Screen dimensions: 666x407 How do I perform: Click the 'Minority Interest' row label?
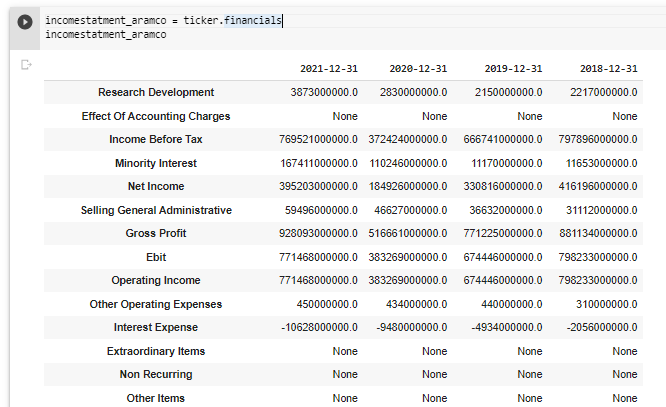click(156, 163)
